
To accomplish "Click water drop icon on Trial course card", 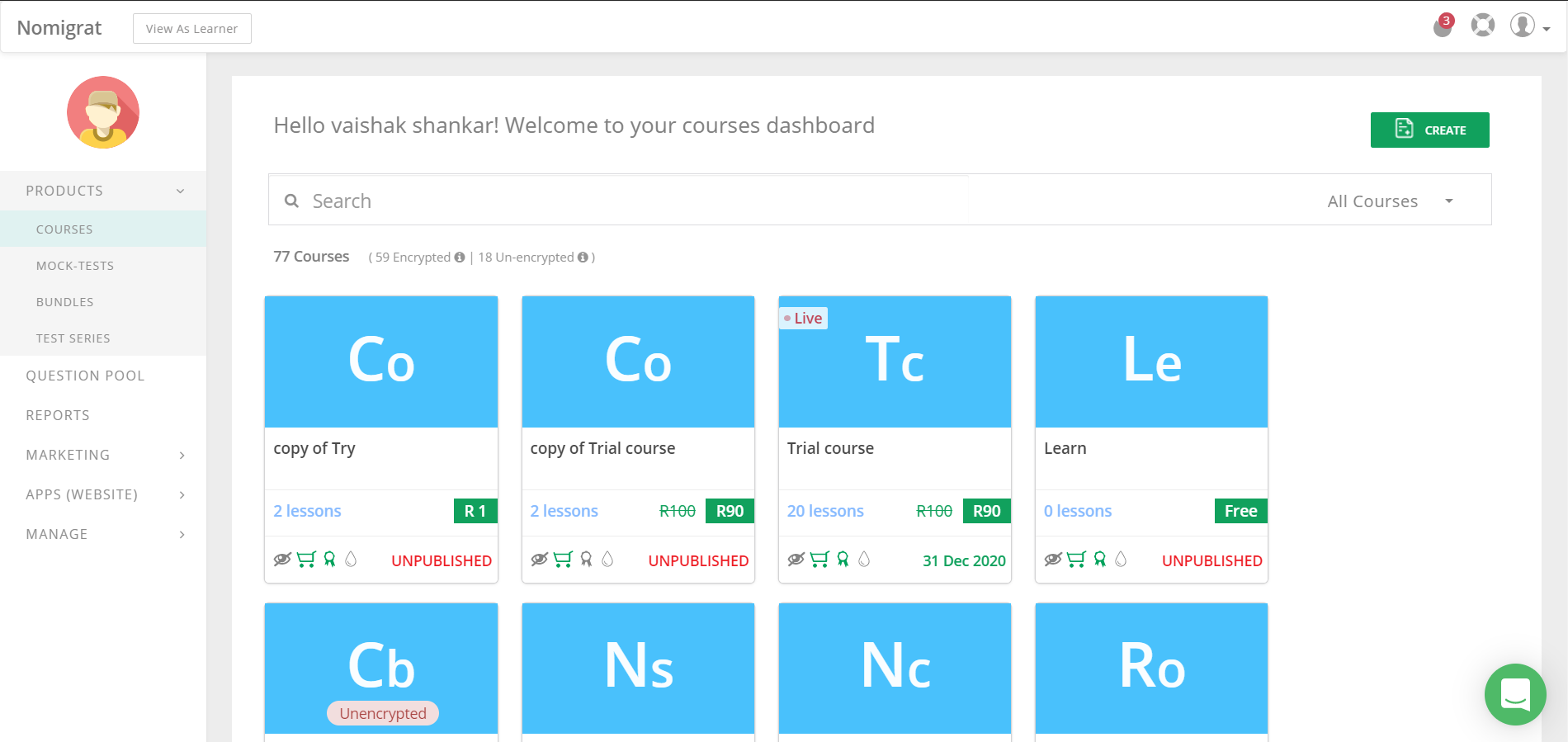I will click(864, 560).
